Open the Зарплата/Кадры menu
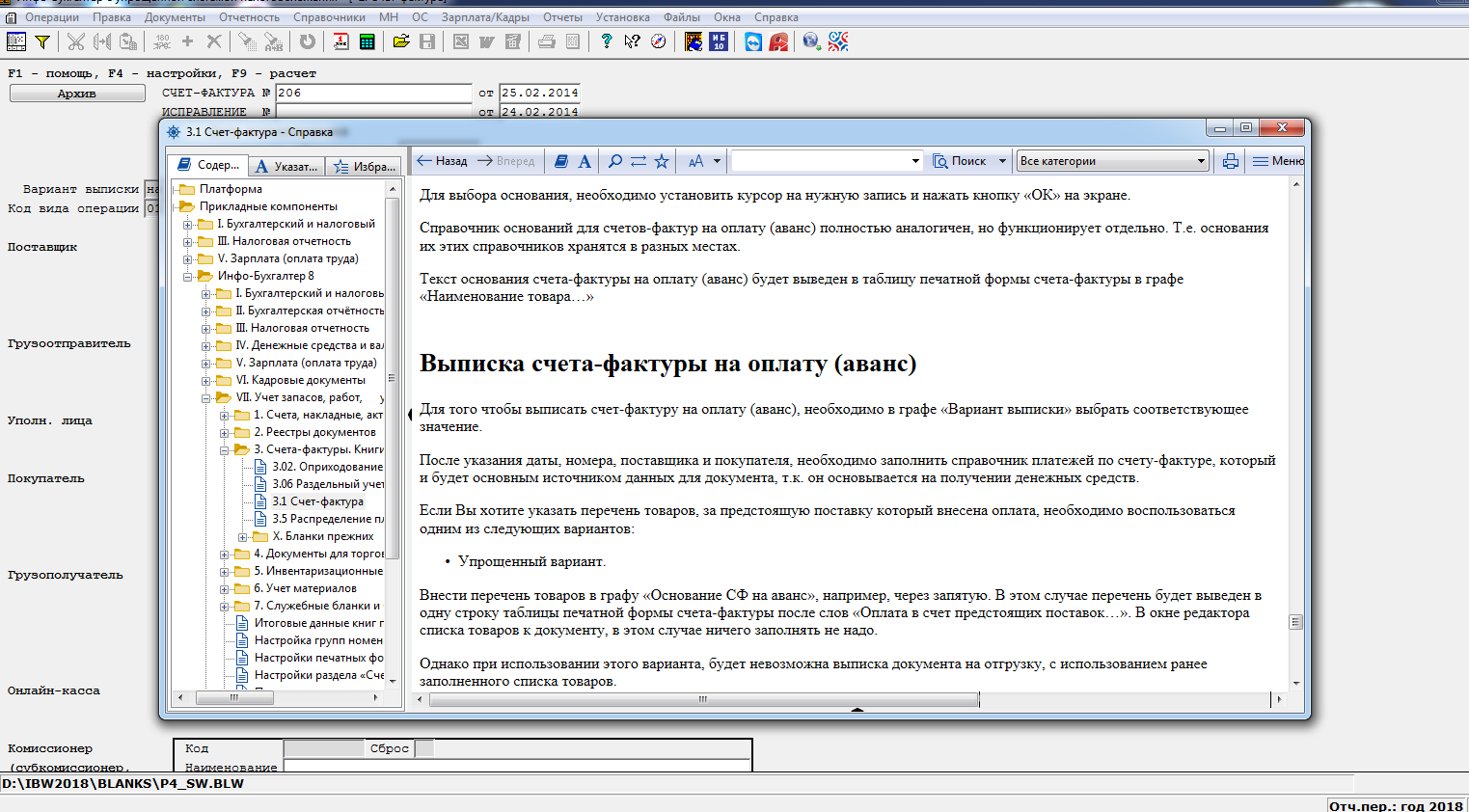 pos(485,17)
